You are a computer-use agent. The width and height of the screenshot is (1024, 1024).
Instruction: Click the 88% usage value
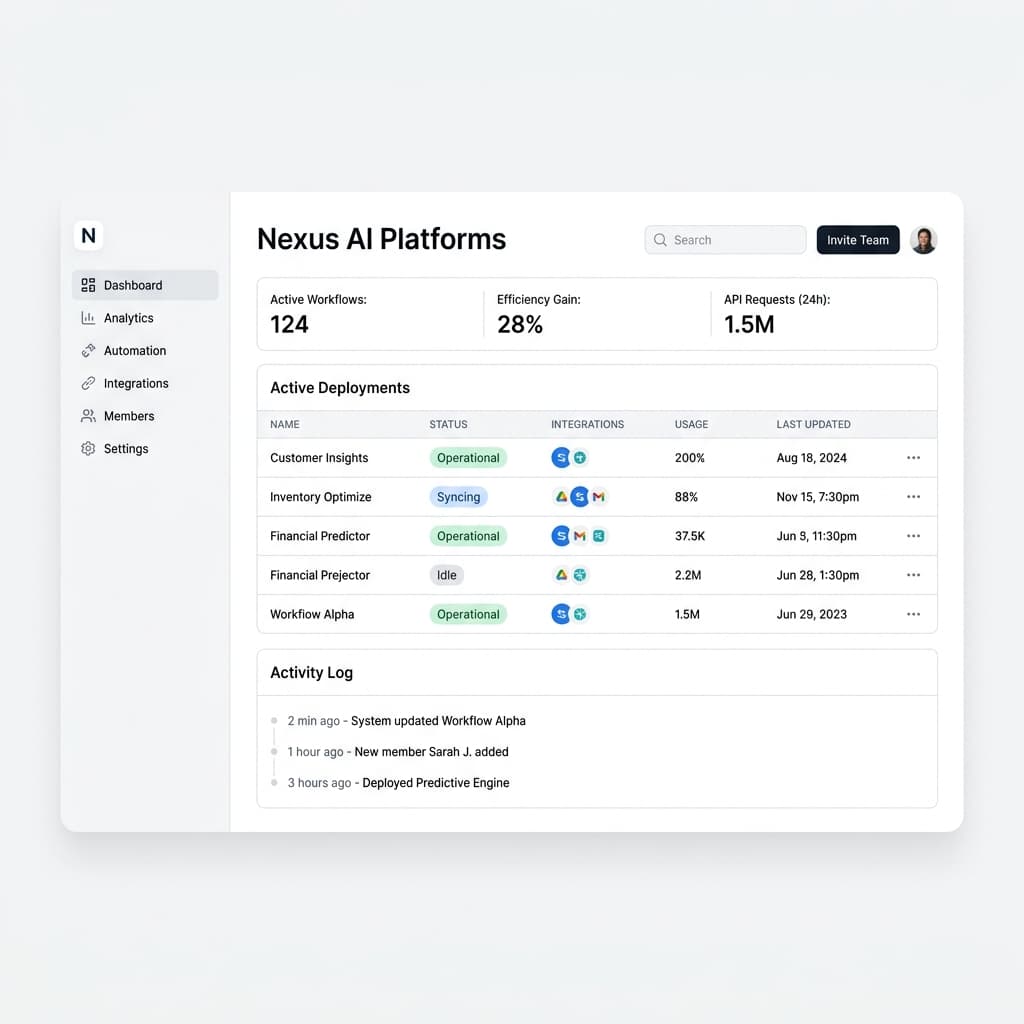tap(686, 497)
